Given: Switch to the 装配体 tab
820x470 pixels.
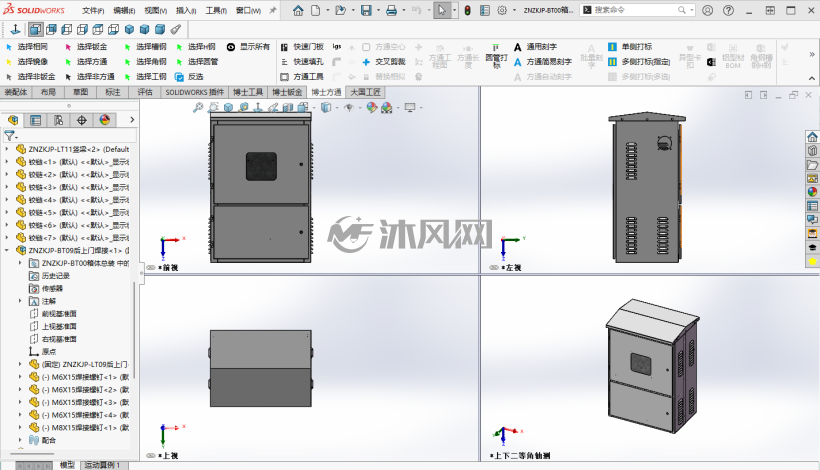Looking at the screenshot, I should point(16,92).
